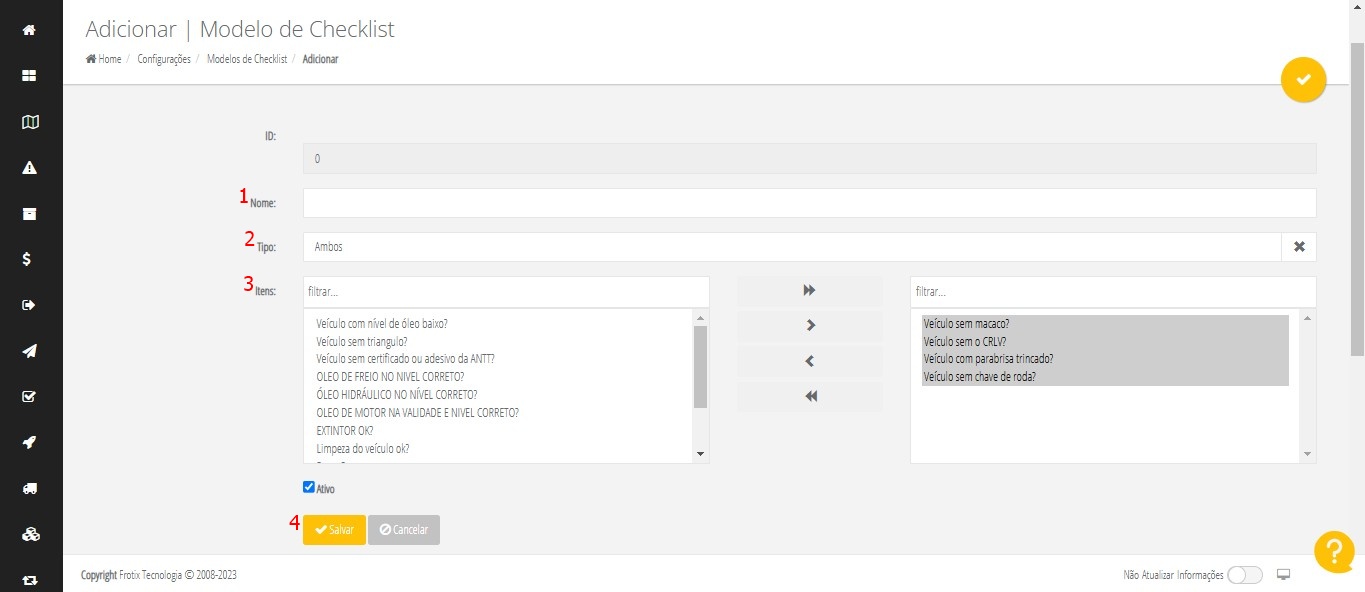Click the paper plane sidebar icon
This screenshot has width=1365, height=592.
30,351
